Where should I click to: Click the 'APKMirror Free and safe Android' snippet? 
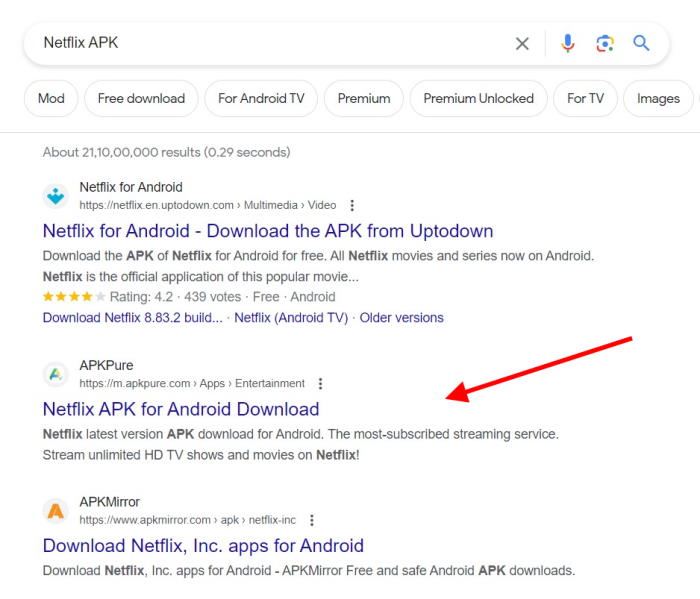[429, 571]
